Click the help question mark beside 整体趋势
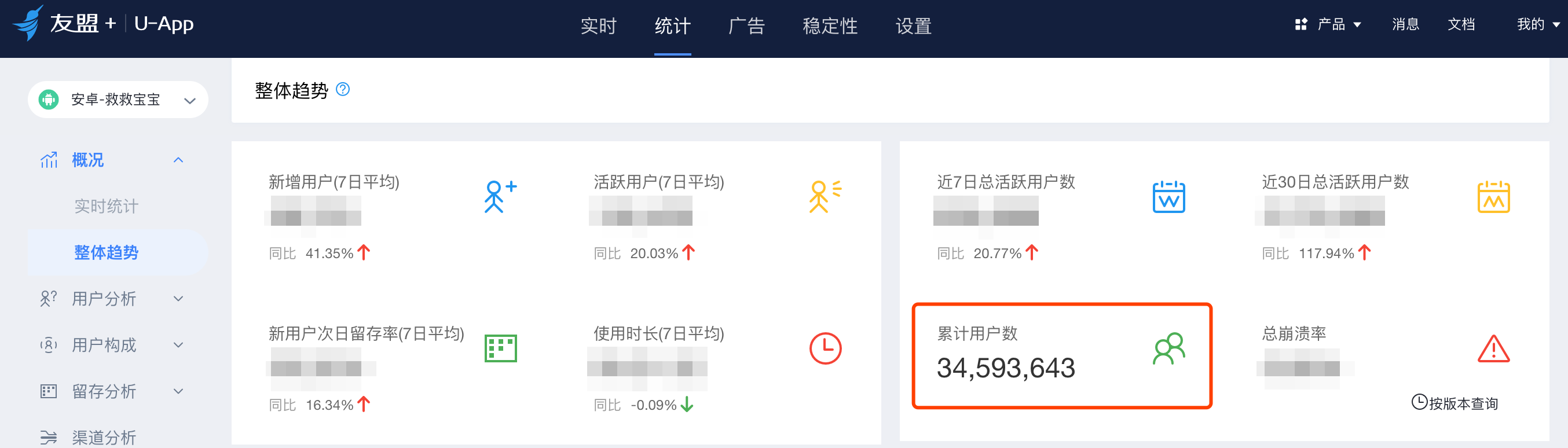This screenshot has height=448, width=1568. 343,90
